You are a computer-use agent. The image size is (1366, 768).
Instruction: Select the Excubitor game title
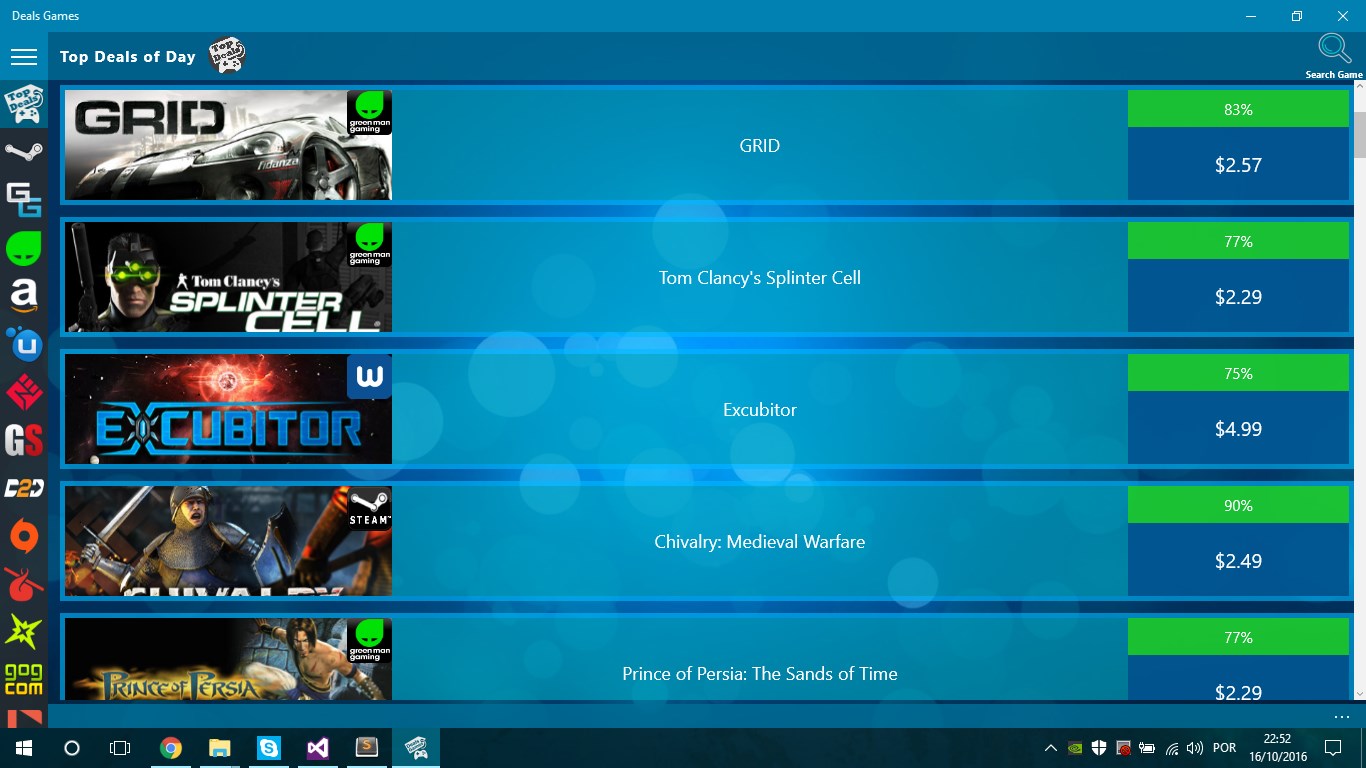click(760, 410)
